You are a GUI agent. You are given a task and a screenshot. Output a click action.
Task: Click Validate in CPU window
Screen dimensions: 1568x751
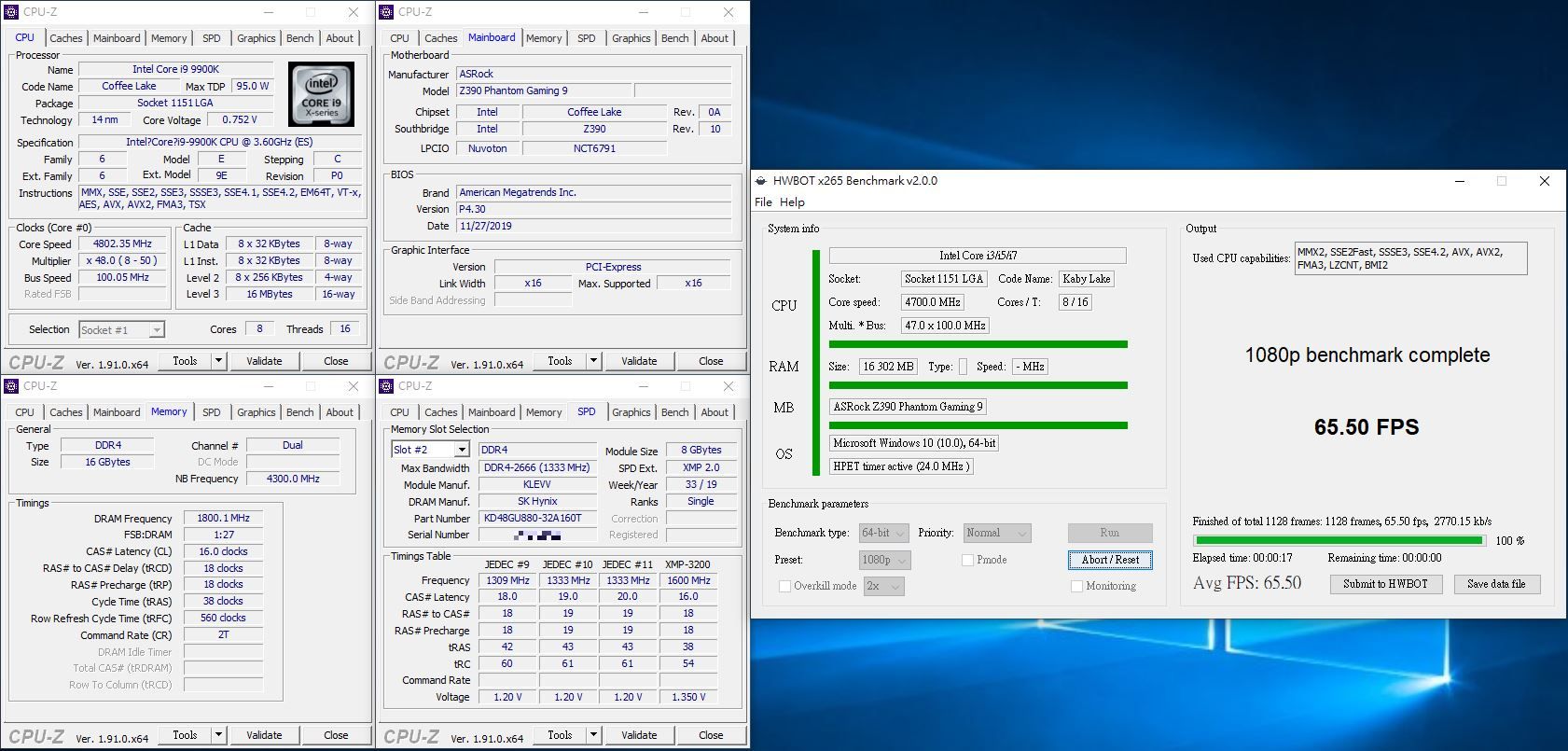coord(264,361)
